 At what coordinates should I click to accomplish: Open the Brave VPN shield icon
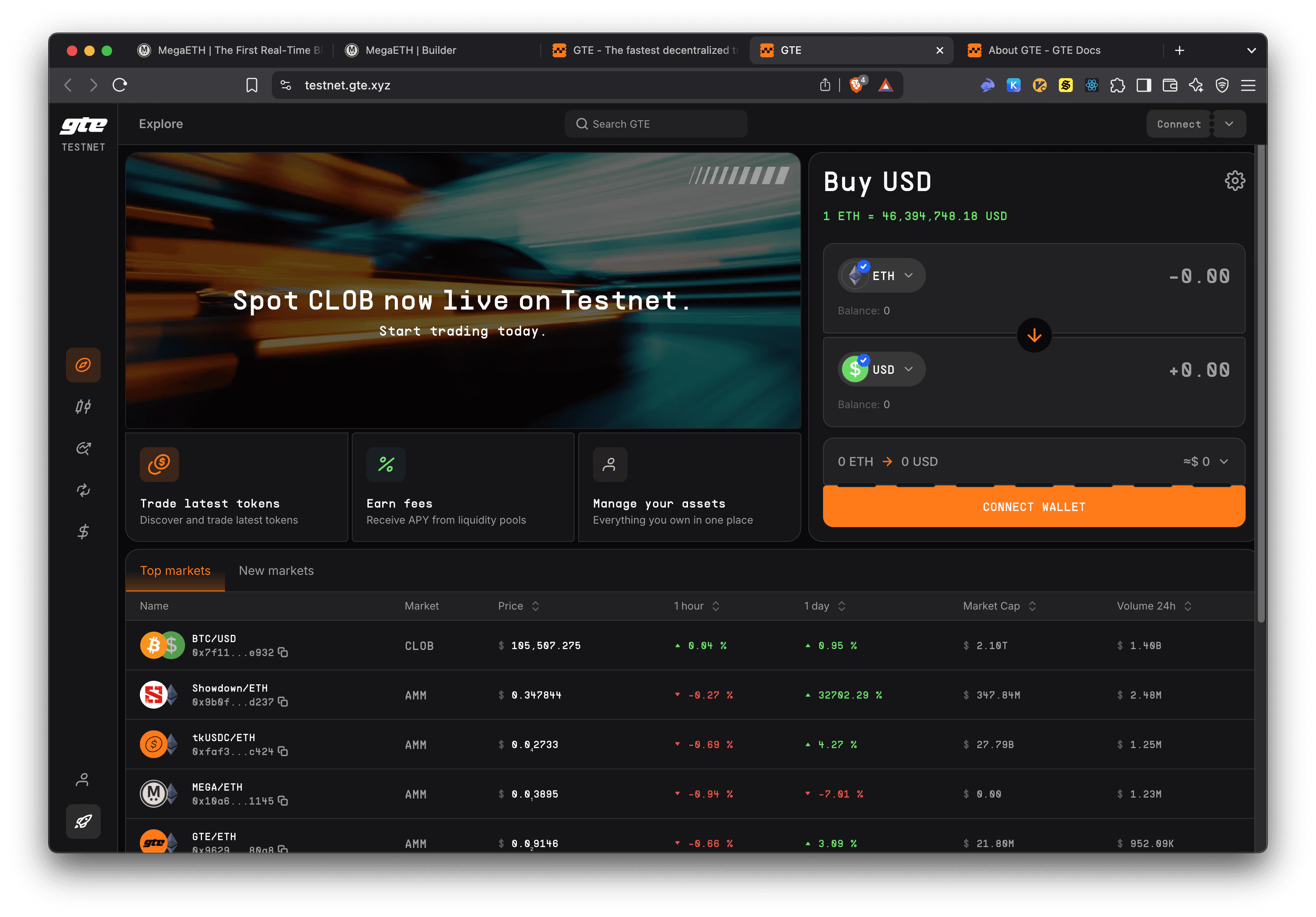(1222, 86)
